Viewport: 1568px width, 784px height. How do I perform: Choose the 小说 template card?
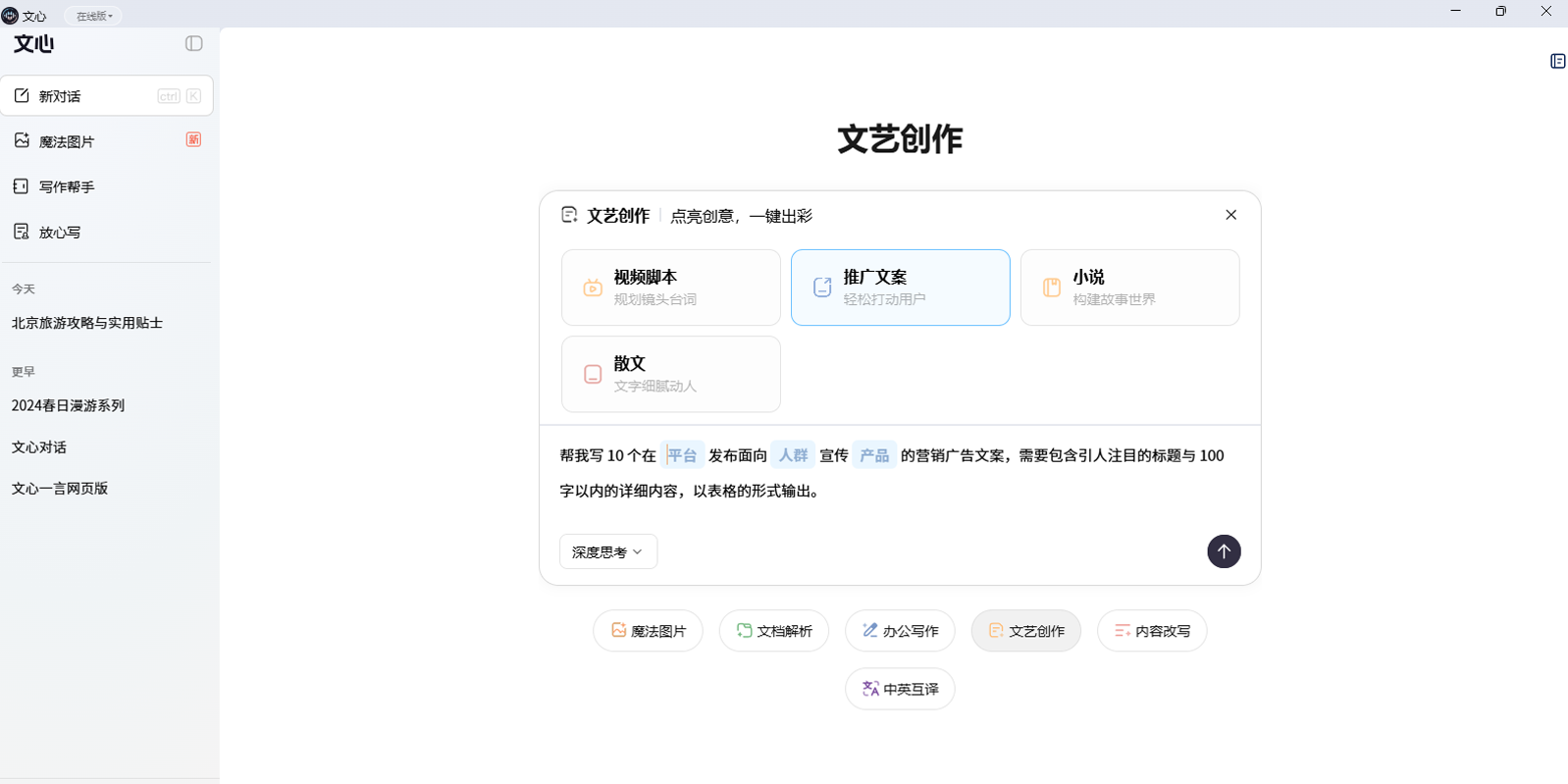[x=1129, y=287]
